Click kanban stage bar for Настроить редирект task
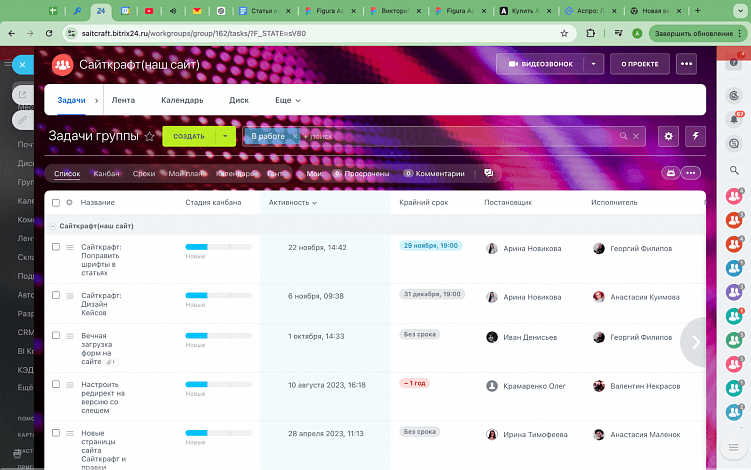 pos(218,384)
